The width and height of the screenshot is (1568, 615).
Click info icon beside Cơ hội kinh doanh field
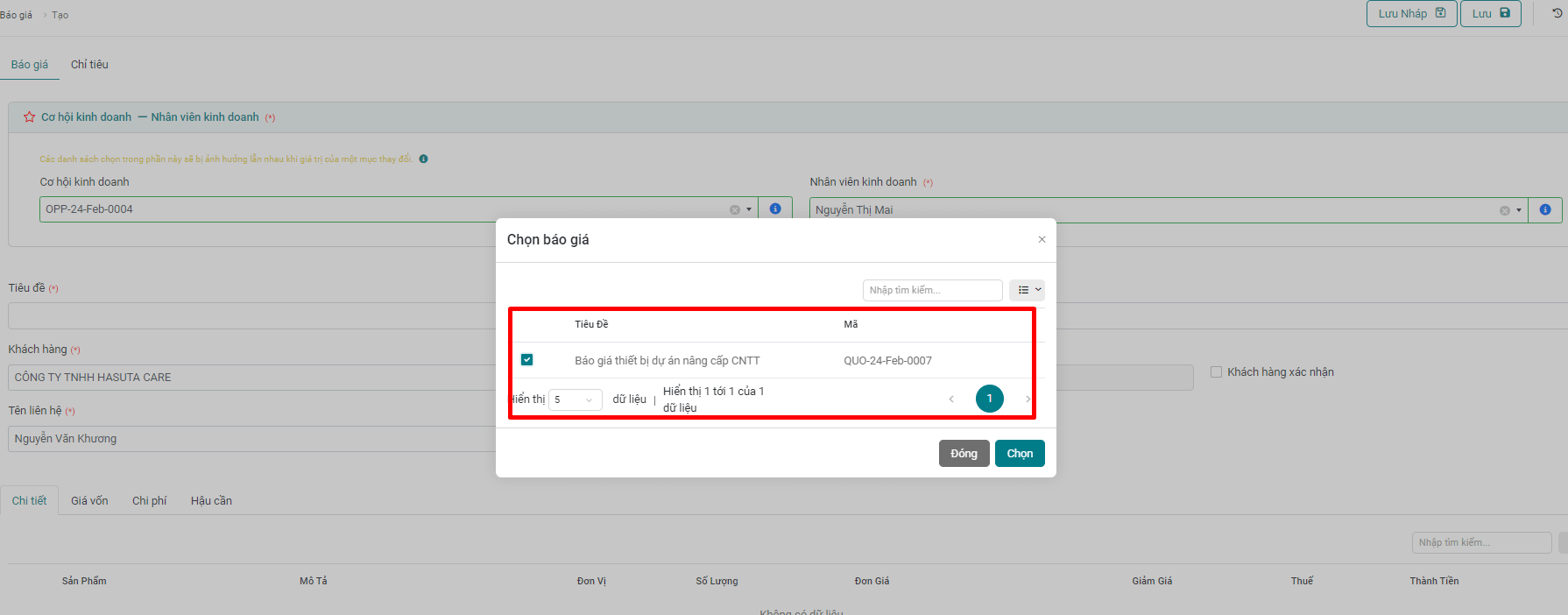[x=774, y=209]
